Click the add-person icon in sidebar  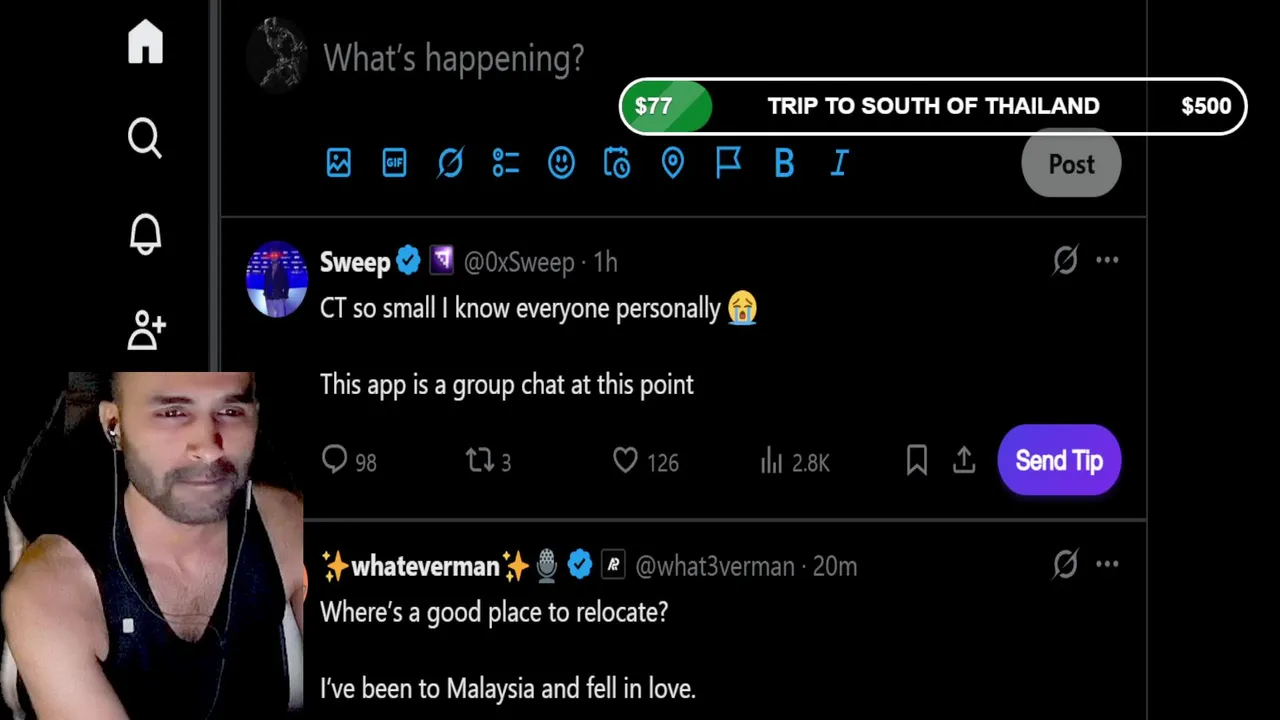click(146, 329)
